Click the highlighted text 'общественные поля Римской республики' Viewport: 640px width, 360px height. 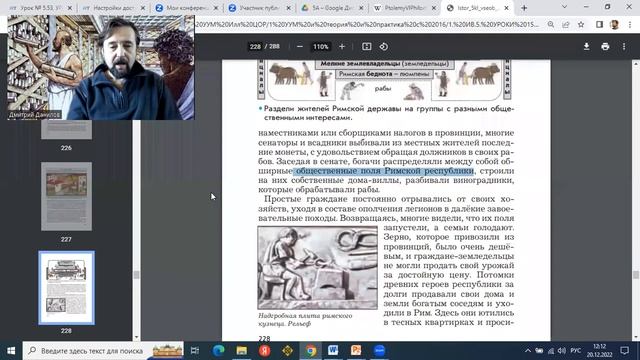point(384,171)
